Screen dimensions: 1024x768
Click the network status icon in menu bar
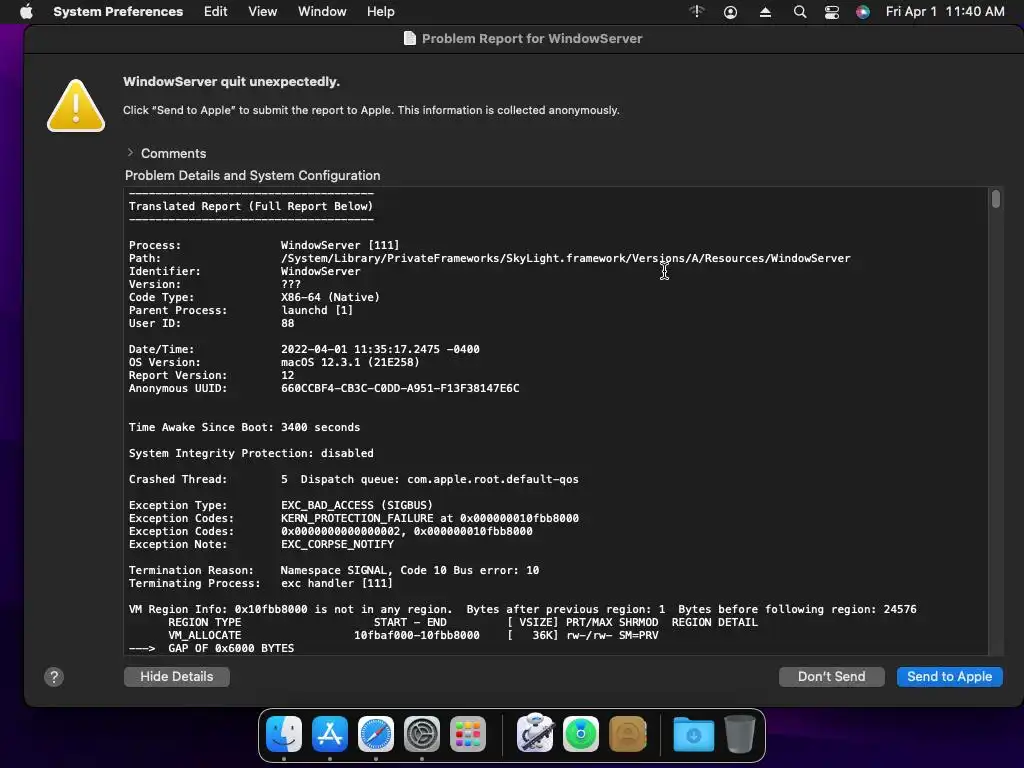697,11
